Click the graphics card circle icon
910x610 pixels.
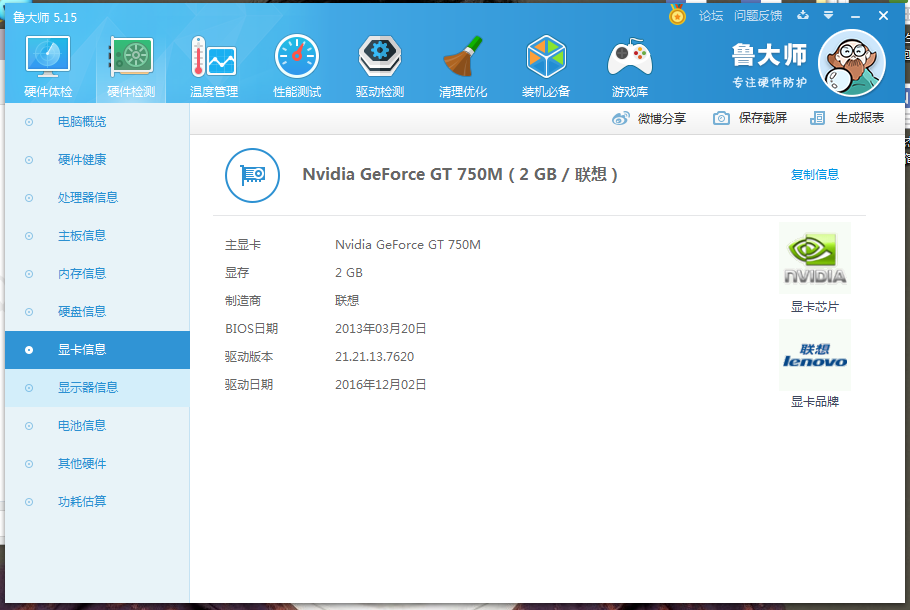(x=252, y=175)
